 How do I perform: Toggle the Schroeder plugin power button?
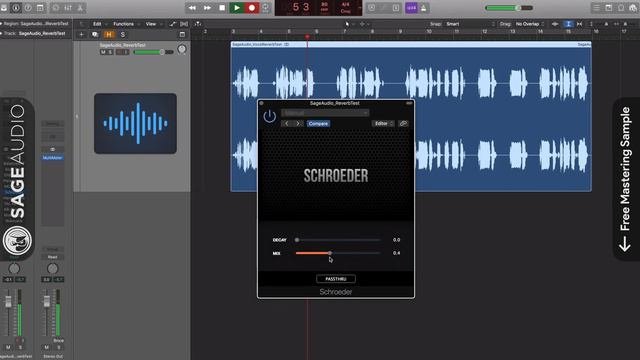269,116
